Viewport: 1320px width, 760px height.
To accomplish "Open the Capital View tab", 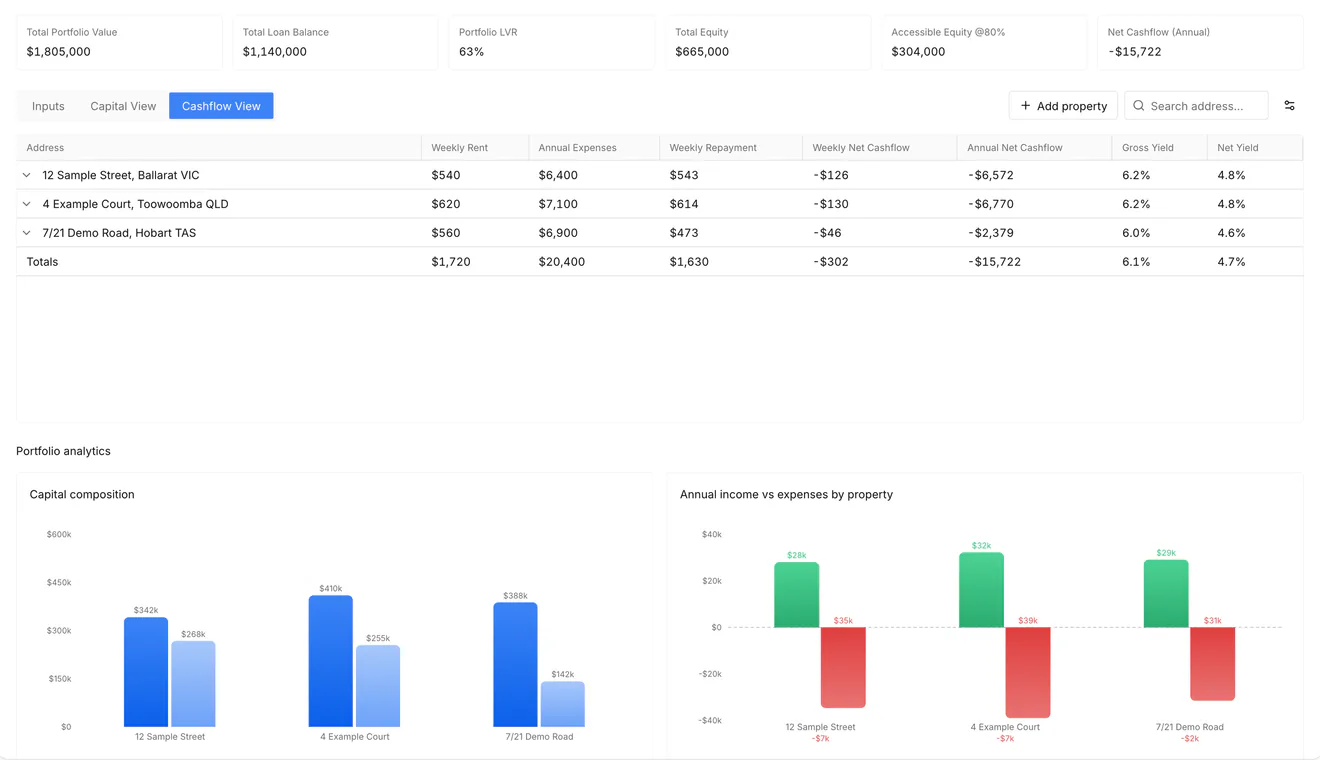I will pyautogui.click(x=123, y=106).
